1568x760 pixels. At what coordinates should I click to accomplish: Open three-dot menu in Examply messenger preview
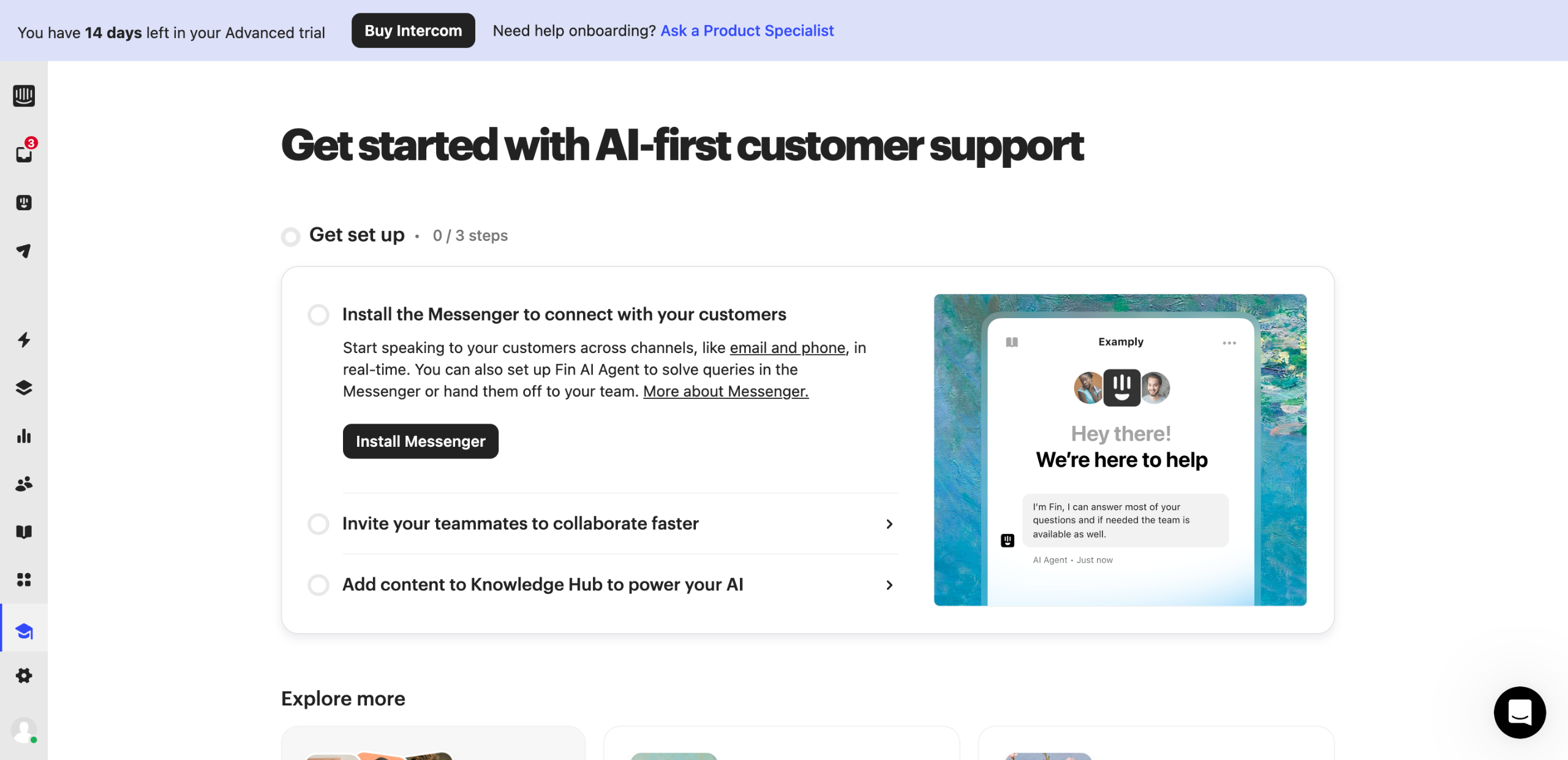point(1229,343)
